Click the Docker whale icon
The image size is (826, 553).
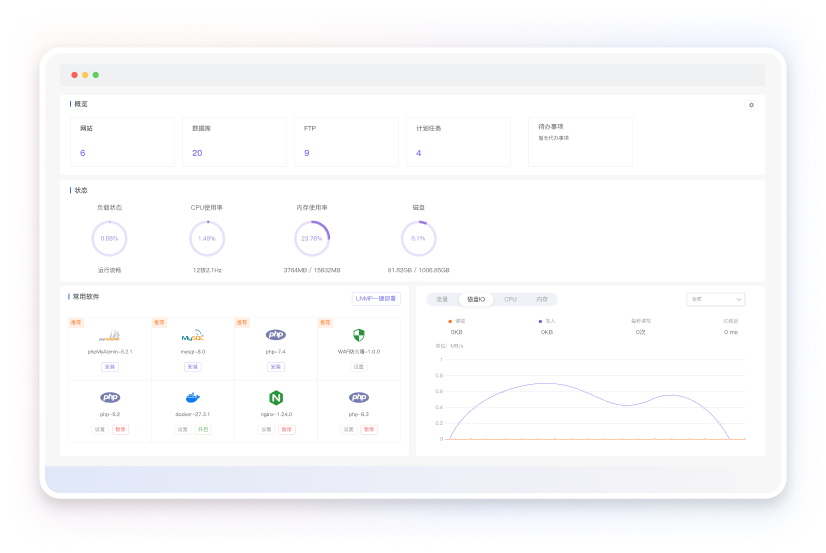(x=192, y=397)
